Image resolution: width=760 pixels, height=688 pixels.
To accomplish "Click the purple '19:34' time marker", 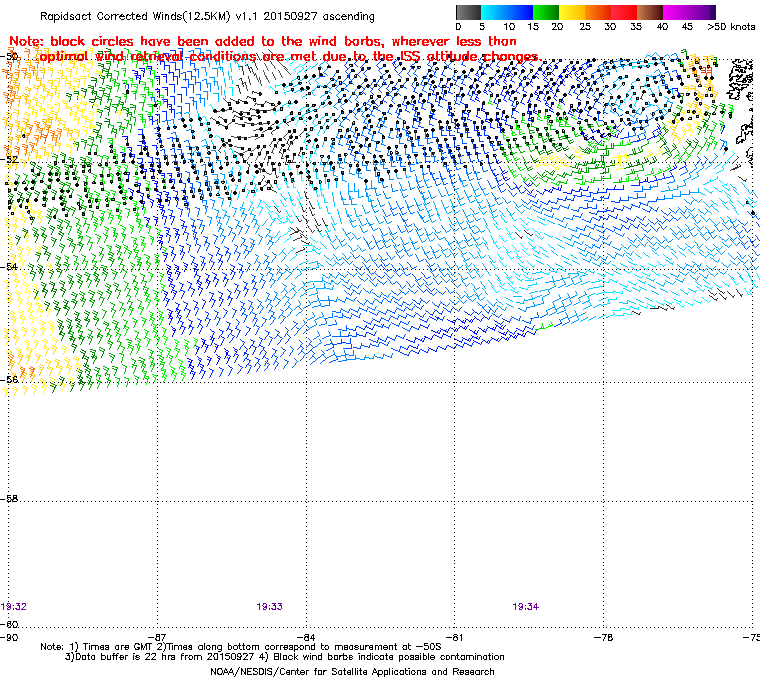I will tap(526, 607).
